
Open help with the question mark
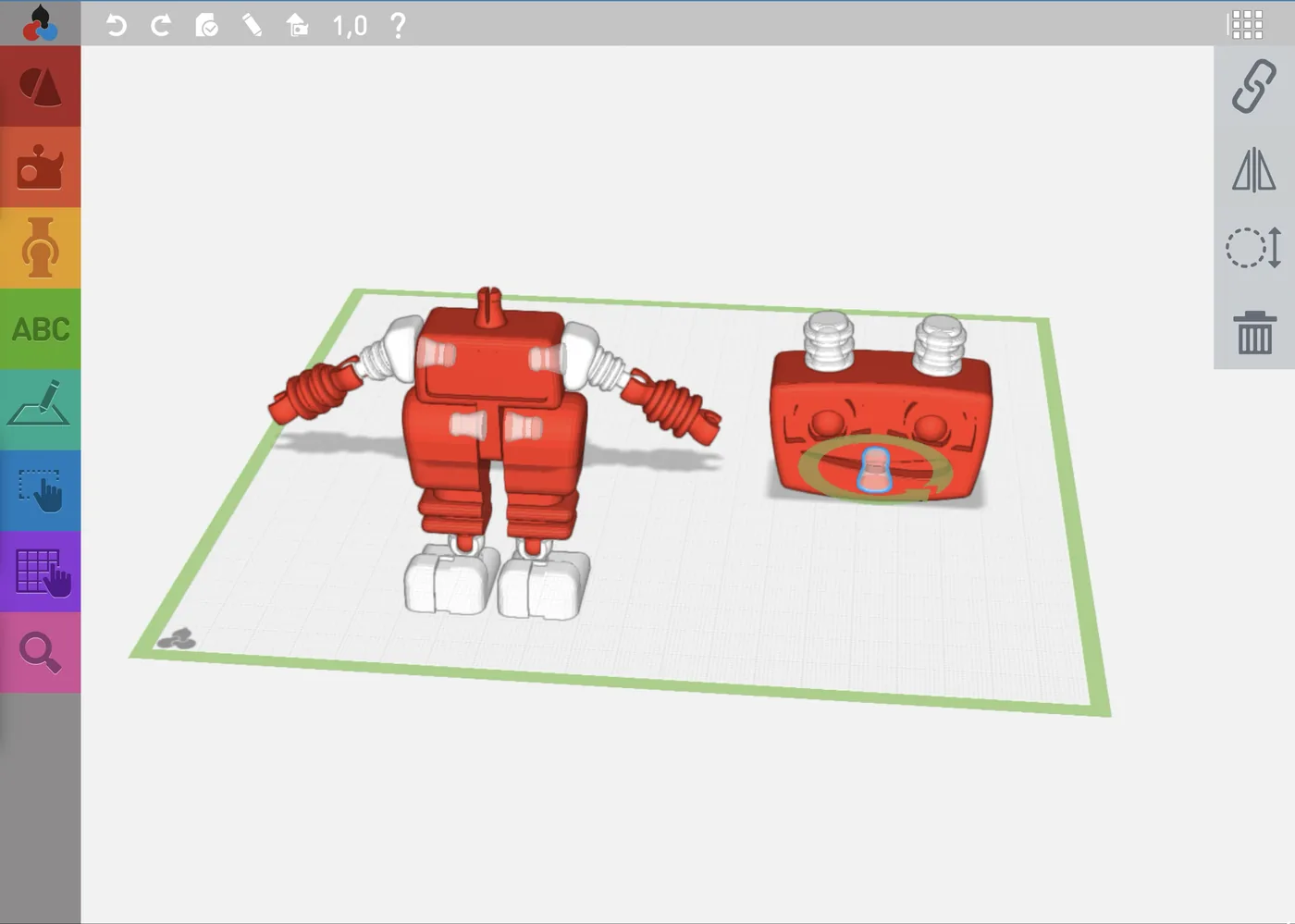398,25
